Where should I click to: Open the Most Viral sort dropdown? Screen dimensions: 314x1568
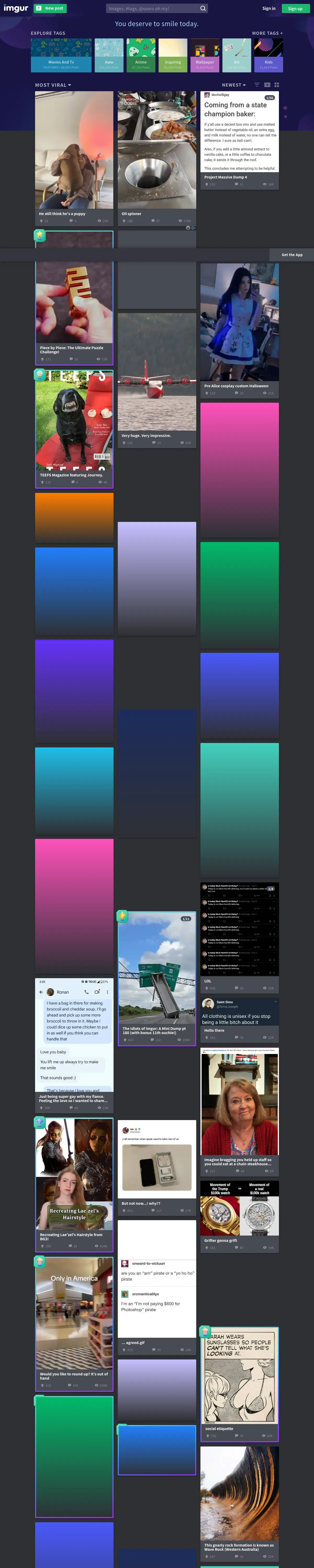(x=53, y=85)
